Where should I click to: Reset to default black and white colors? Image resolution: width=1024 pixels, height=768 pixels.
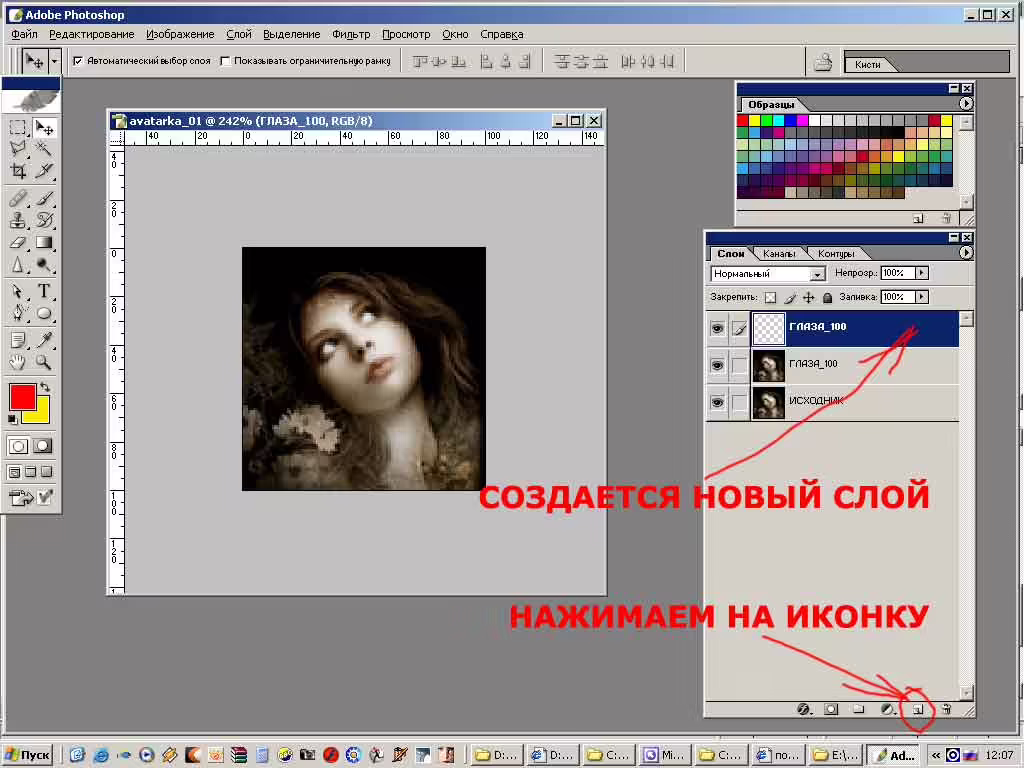(x=12, y=419)
